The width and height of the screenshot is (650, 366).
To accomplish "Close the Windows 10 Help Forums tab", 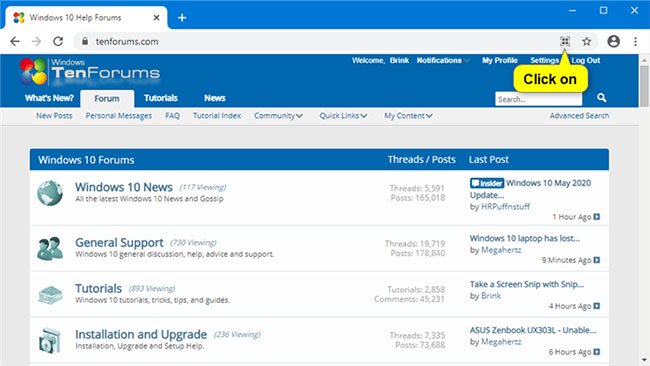I will click(x=156, y=17).
